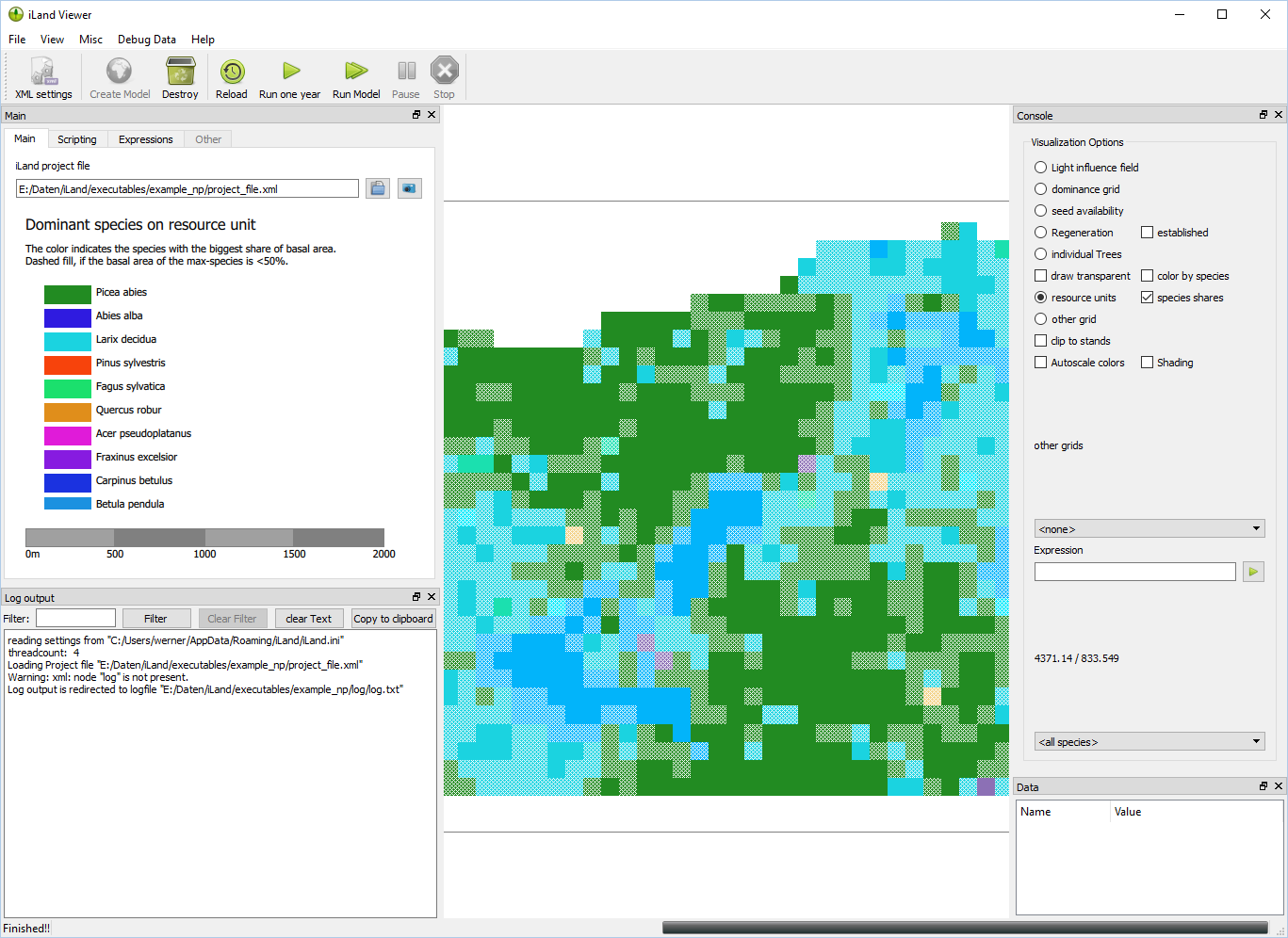Open the other grids <none> dropdown

point(1149,528)
